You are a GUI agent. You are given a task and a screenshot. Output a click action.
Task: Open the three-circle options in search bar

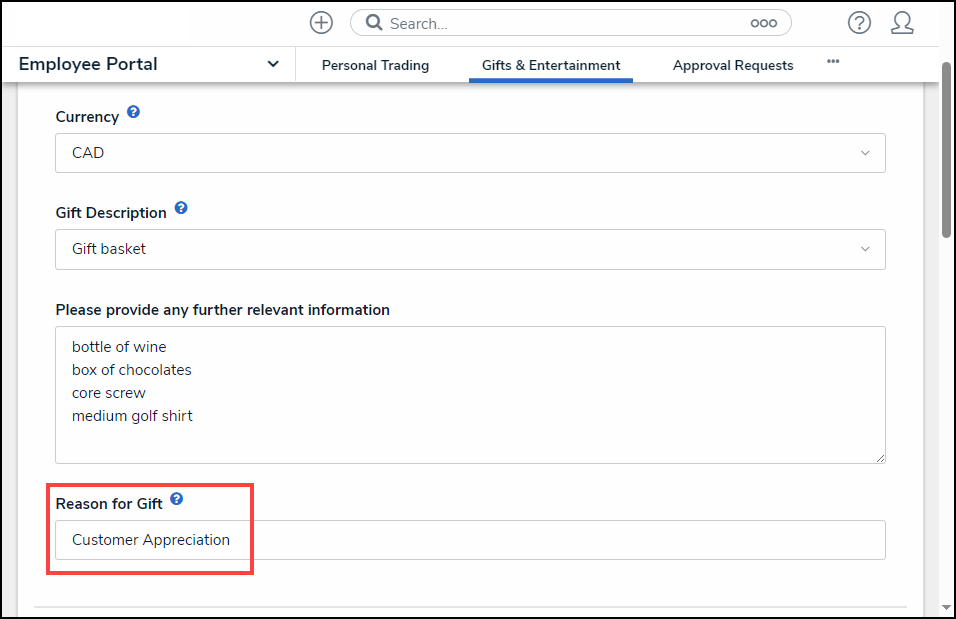763,23
